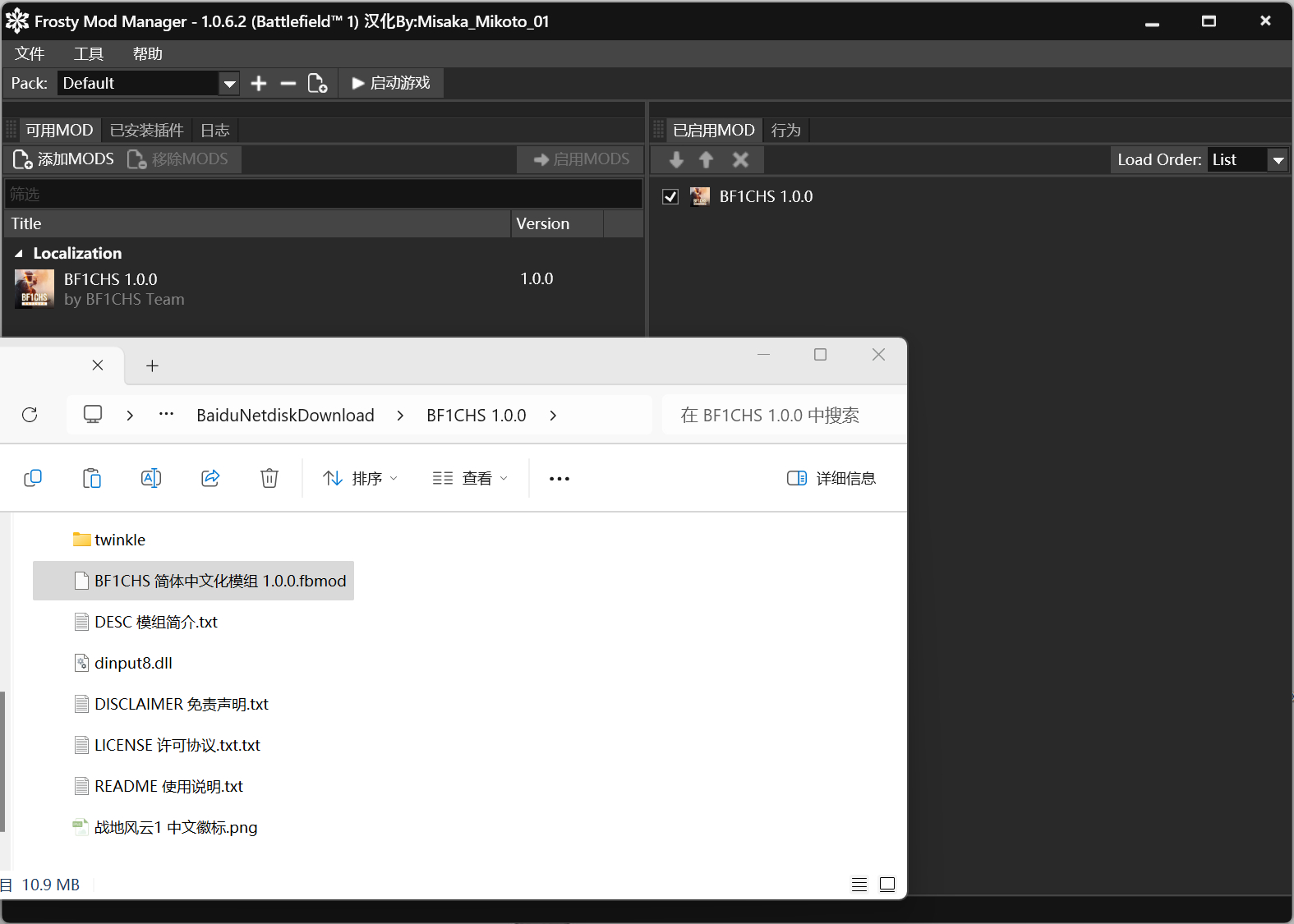Click the Explorer navigation pane scrollbar
The width and height of the screenshot is (1294, 924).
[x=3, y=761]
